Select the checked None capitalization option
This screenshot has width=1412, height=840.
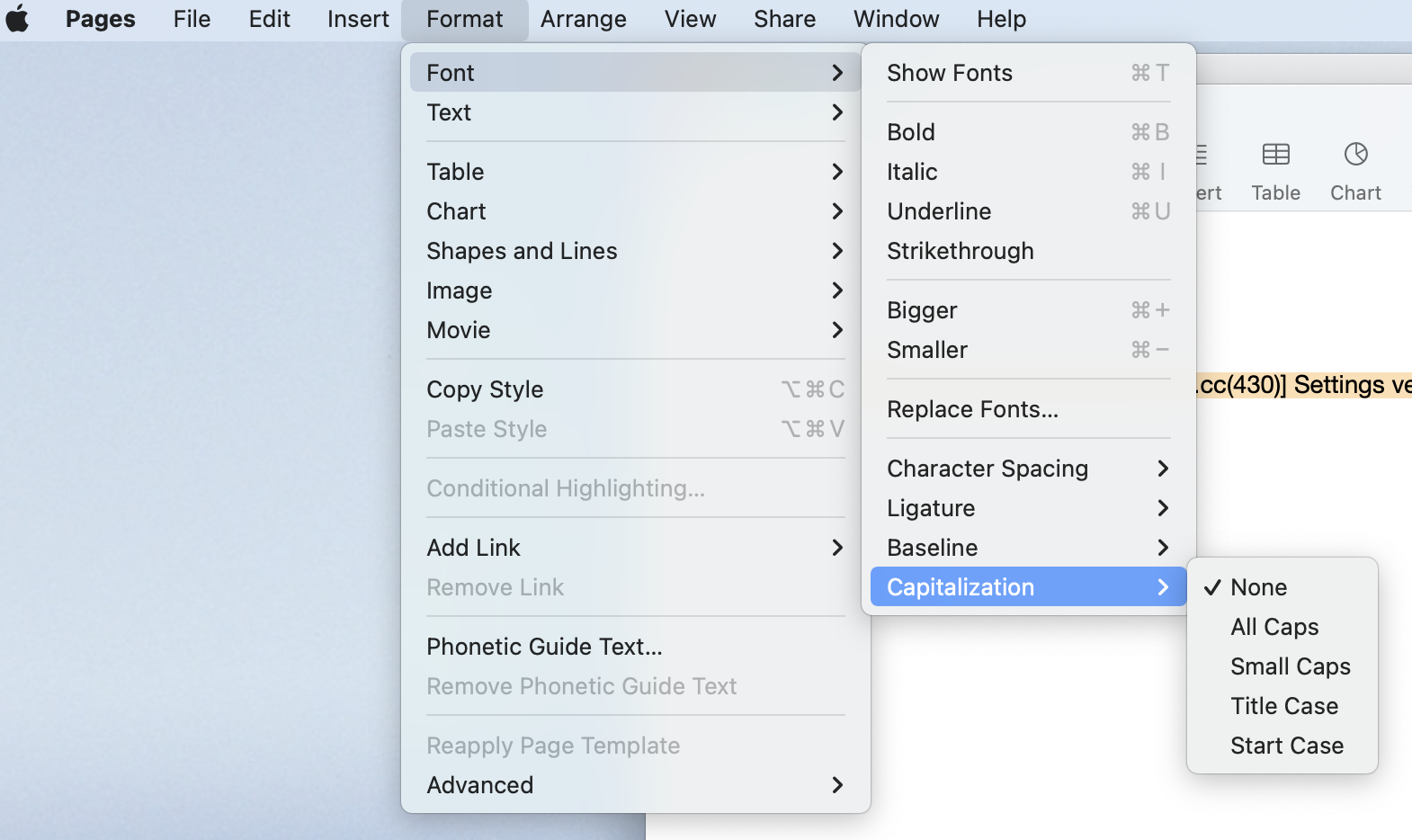coord(1258,587)
